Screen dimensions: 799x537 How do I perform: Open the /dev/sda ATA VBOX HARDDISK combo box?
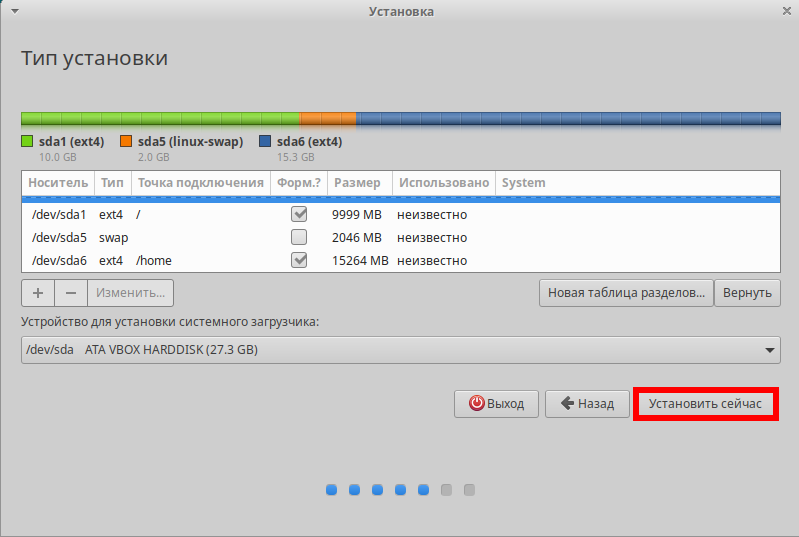[x=401, y=350]
